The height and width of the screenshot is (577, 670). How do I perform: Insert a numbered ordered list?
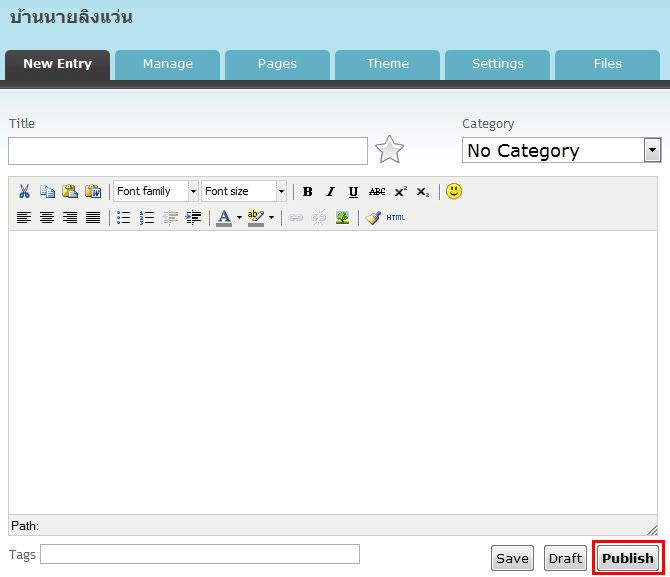pos(147,218)
